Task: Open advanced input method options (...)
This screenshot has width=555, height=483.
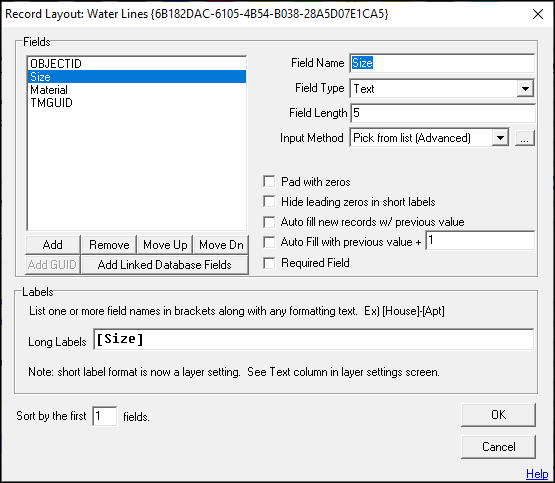Action: [x=525, y=138]
